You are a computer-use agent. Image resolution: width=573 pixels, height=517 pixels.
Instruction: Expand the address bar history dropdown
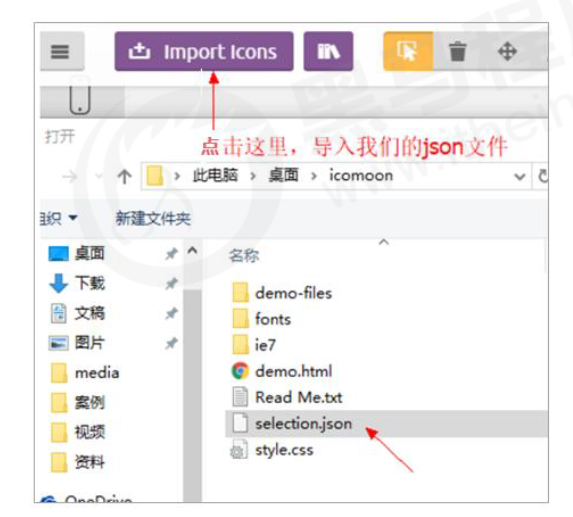coord(520,177)
